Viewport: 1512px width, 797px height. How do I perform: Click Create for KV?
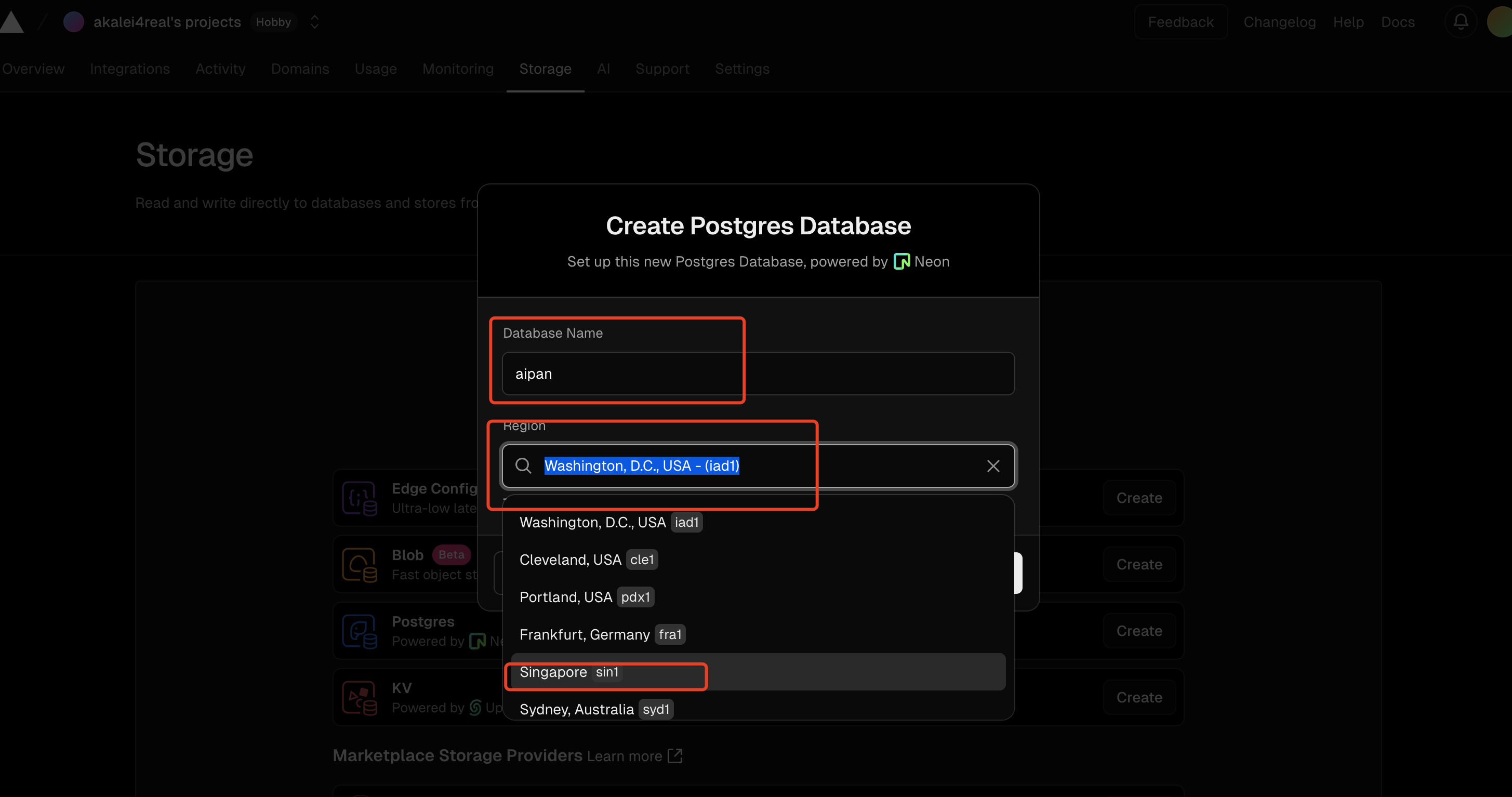click(x=1139, y=697)
